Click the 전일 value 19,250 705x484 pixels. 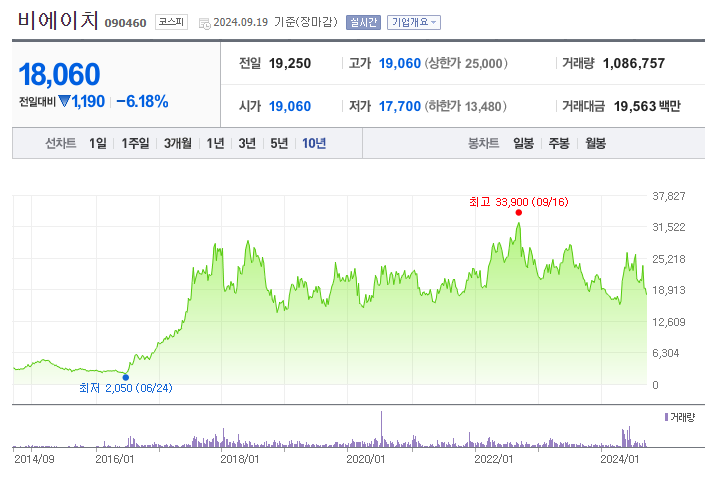click(x=290, y=63)
